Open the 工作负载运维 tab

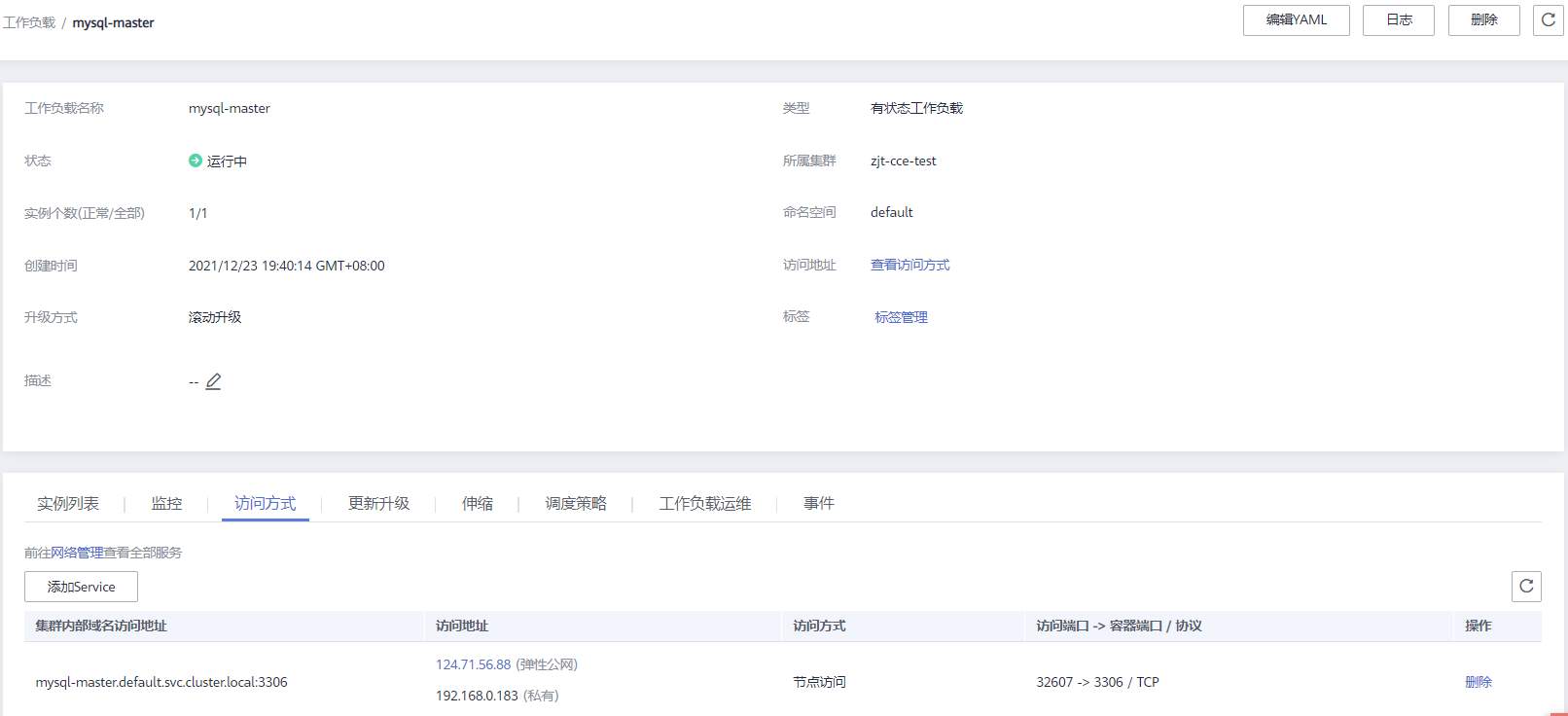tap(704, 503)
